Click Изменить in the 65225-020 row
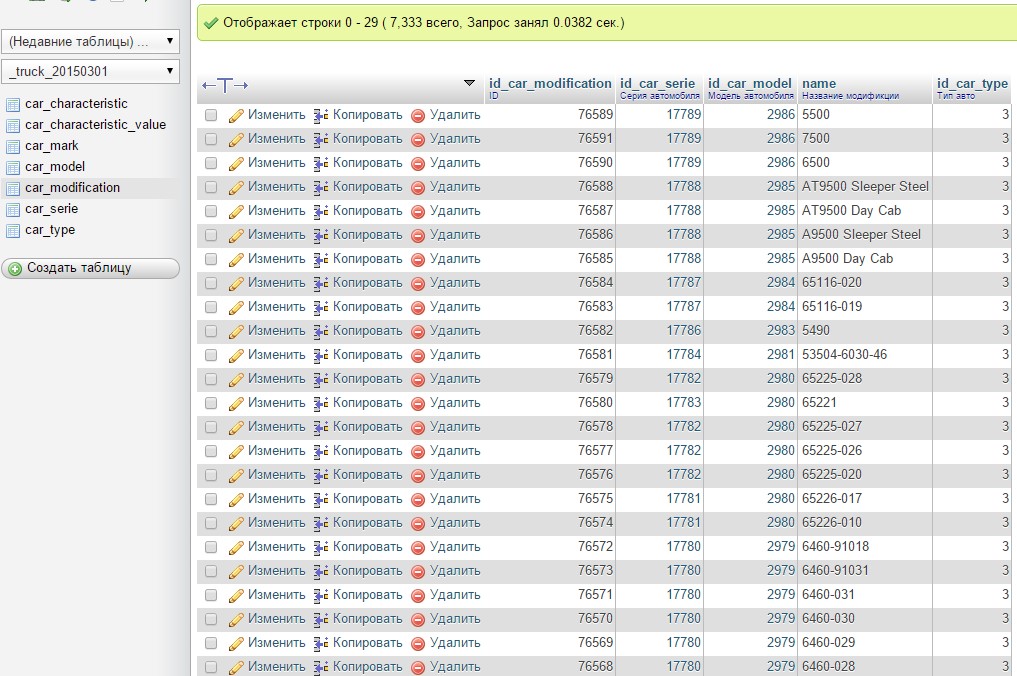Image resolution: width=1017 pixels, height=676 pixels. (x=276, y=475)
